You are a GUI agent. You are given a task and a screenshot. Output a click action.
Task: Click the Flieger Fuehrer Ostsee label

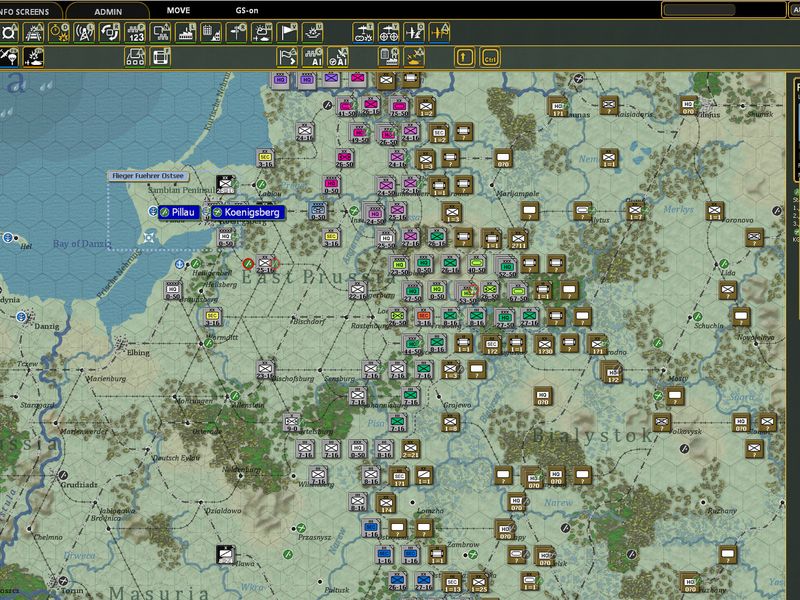[x=148, y=176]
